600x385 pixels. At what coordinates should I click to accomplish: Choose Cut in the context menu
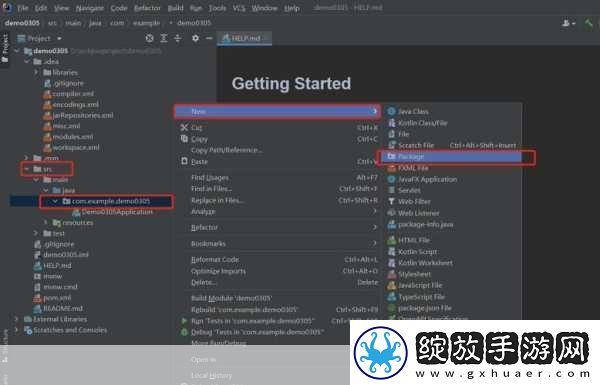coord(277,127)
